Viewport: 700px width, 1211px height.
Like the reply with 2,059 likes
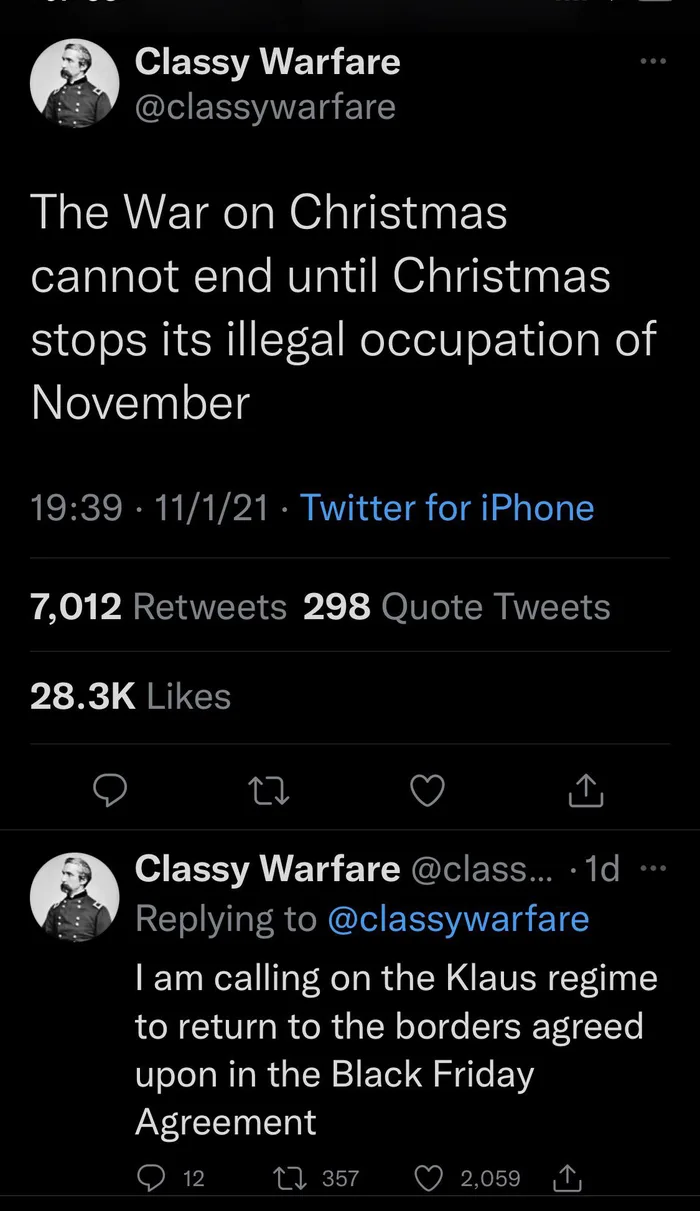427,1178
